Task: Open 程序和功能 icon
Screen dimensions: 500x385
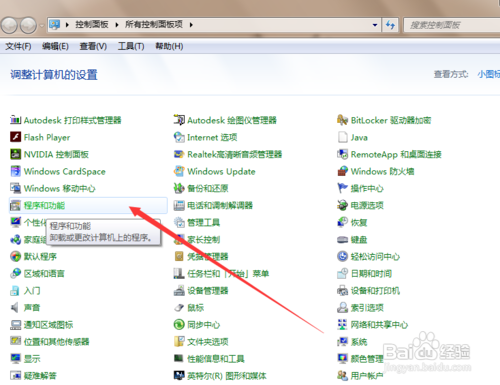Action: point(15,205)
